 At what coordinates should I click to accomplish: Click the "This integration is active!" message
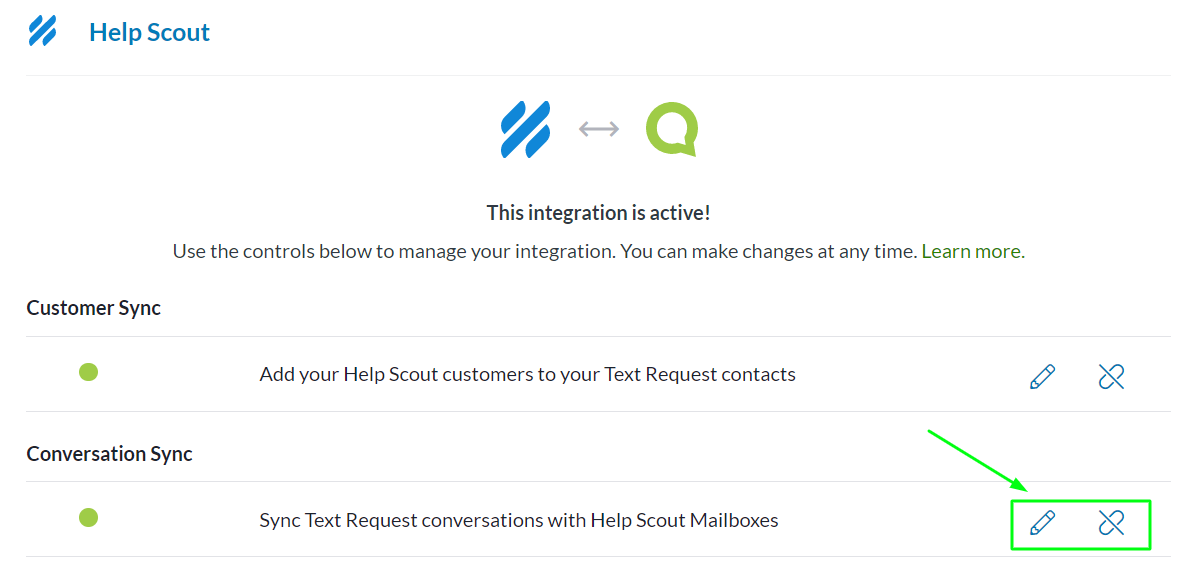click(598, 213)
